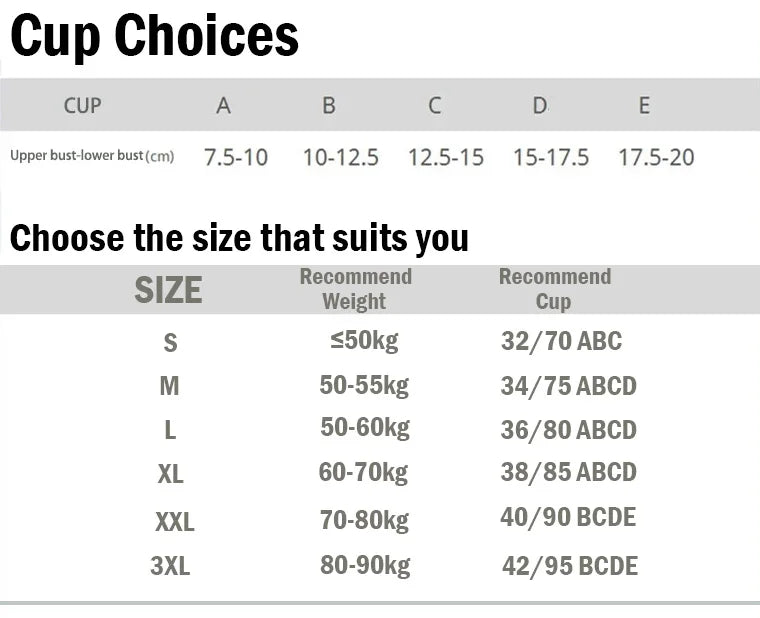
Task: Select size 3XL row label
Action: point(170,566)
